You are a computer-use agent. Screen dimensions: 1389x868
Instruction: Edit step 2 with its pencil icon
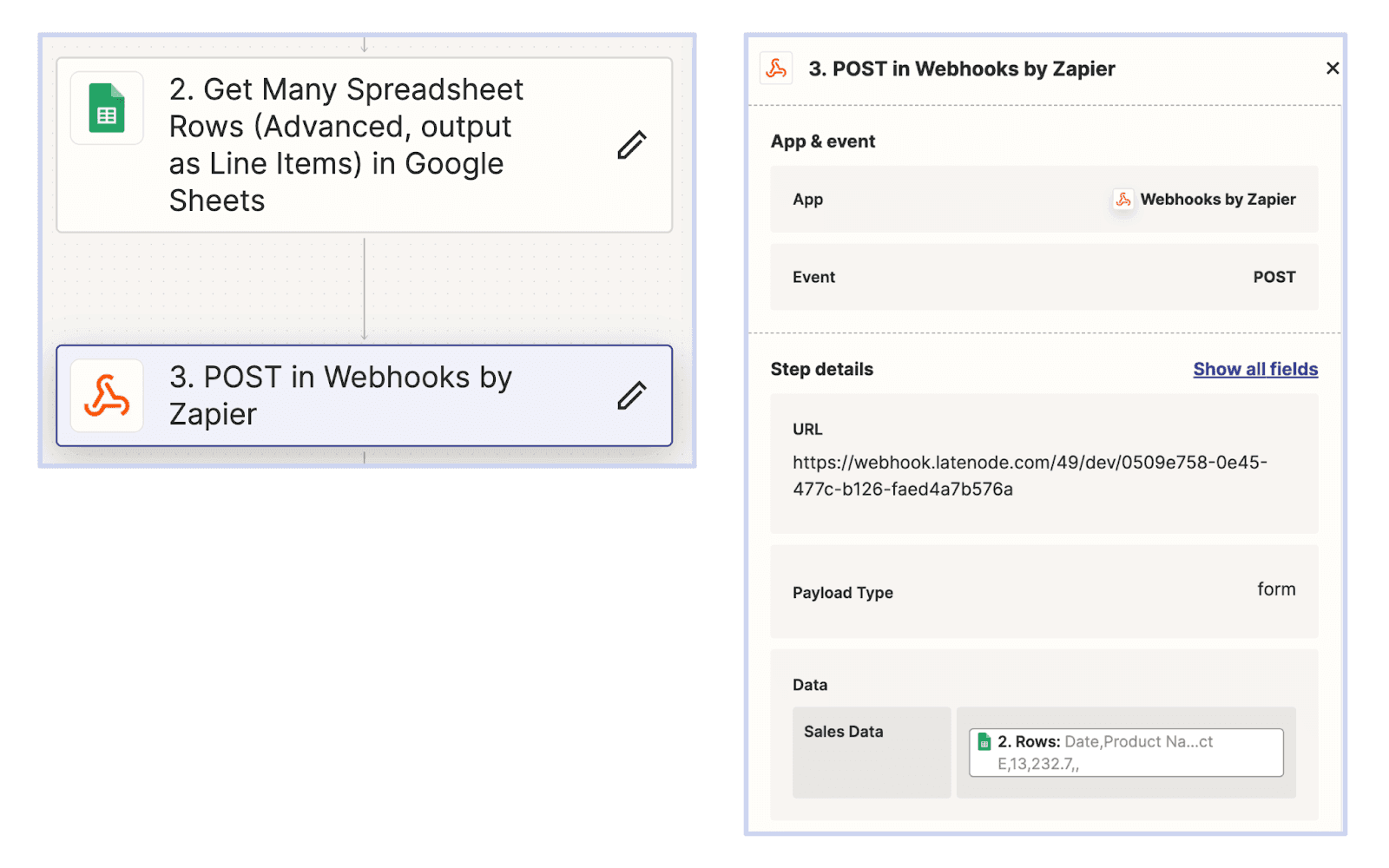pyautogui.click(x=632, y=145)
